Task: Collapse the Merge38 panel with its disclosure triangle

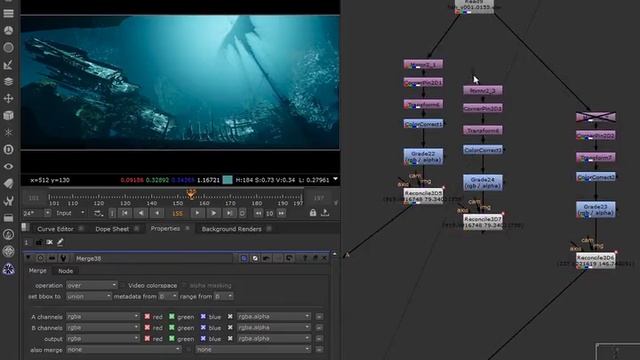Action: coord(28,258)
